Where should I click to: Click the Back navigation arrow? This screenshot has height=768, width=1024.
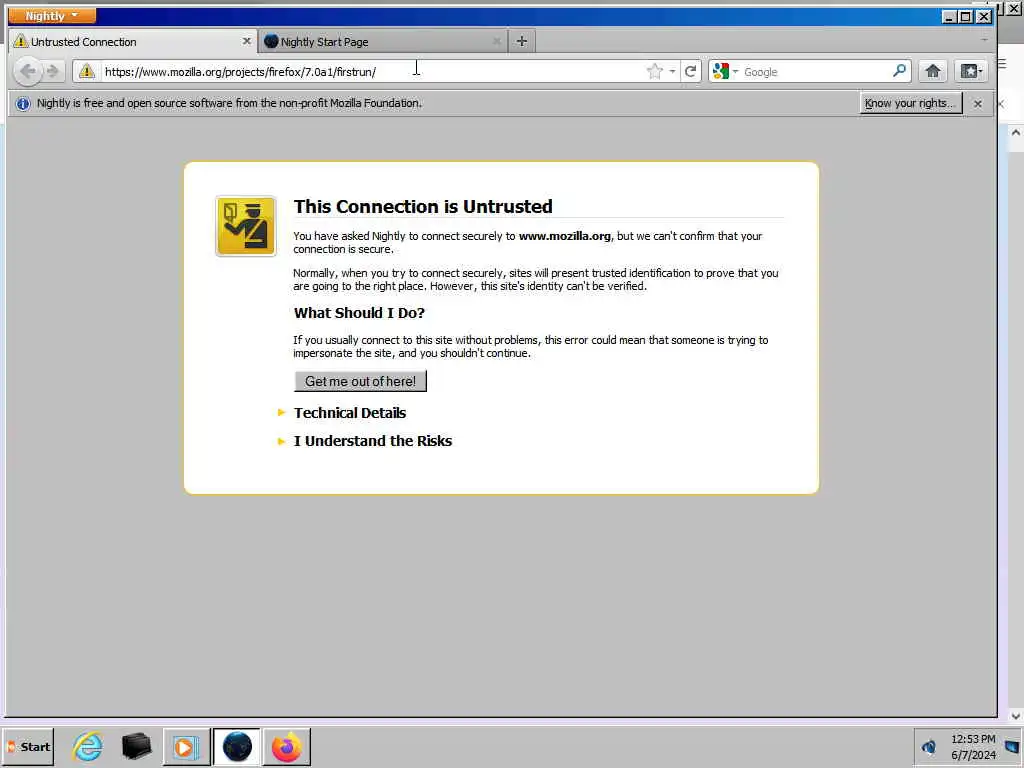click(27, 71)
